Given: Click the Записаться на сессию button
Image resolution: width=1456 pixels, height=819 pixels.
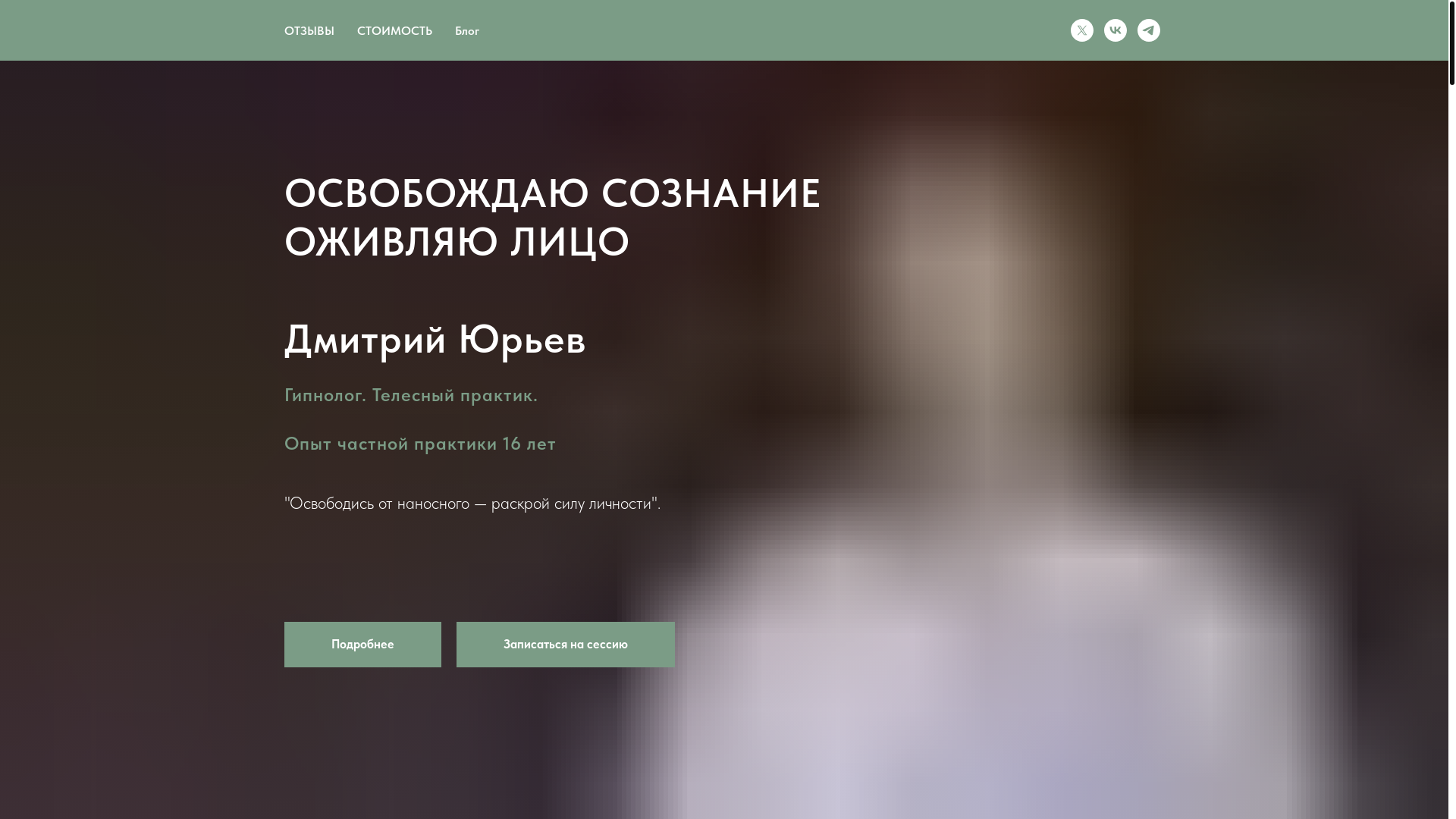Looking at the screenshot, I should (x=566, y=645).
